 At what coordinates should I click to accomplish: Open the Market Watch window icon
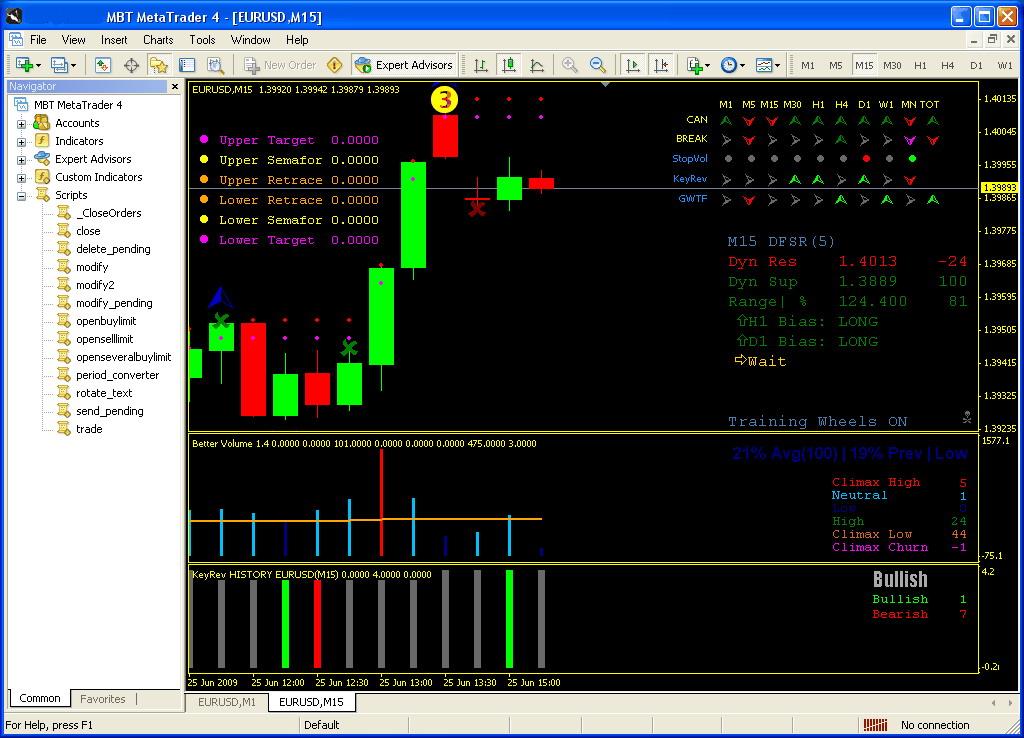tap(103, 65)
